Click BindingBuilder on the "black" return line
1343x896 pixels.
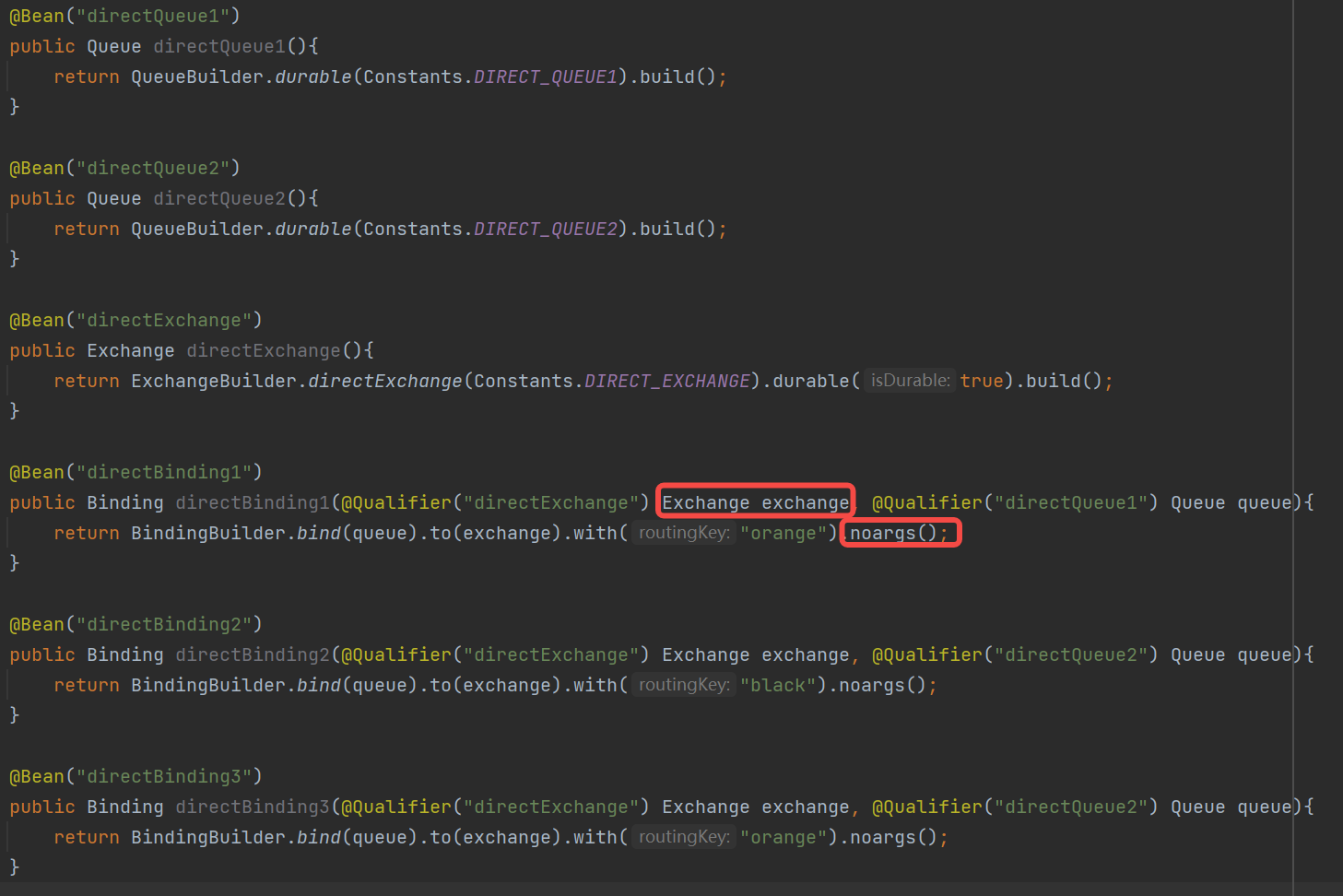coord(208,685)
